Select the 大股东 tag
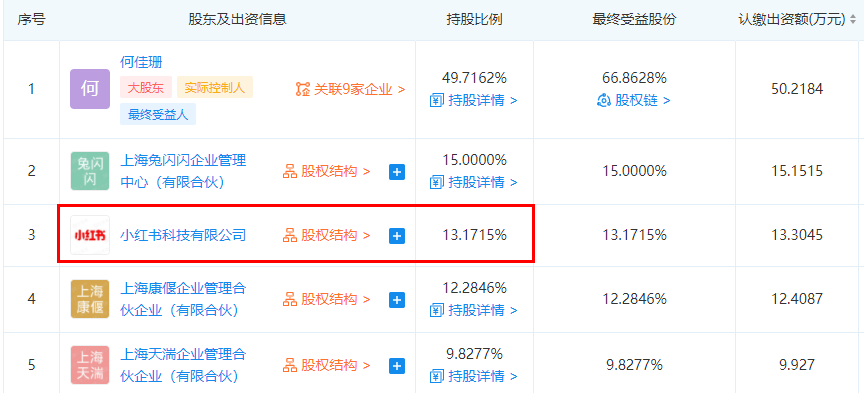Image resolution: width=864 pixels, height=393 pixels. [146, 88]
